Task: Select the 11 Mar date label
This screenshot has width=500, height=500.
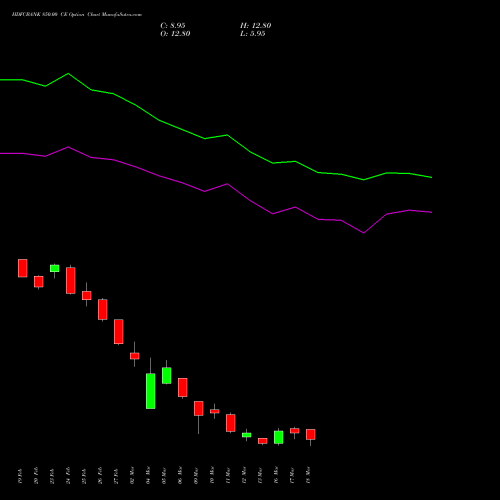Action: (228, 475)
